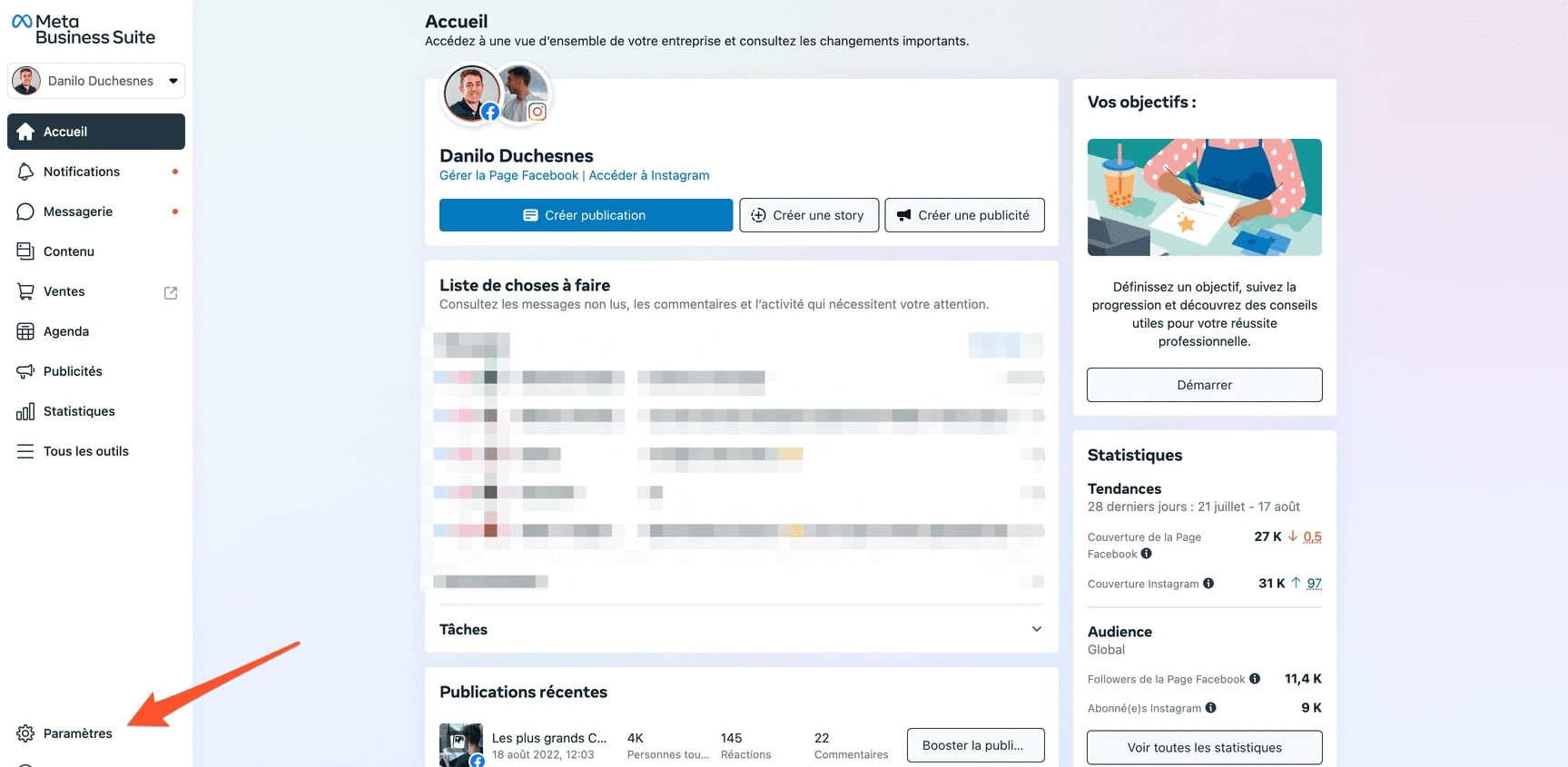Follow the Accéder à Instagram link

pyautogui.click(x=649, y=175)
